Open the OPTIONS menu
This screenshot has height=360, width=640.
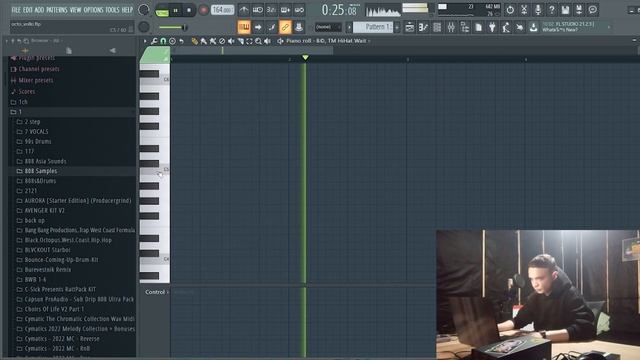coord(93,10)
